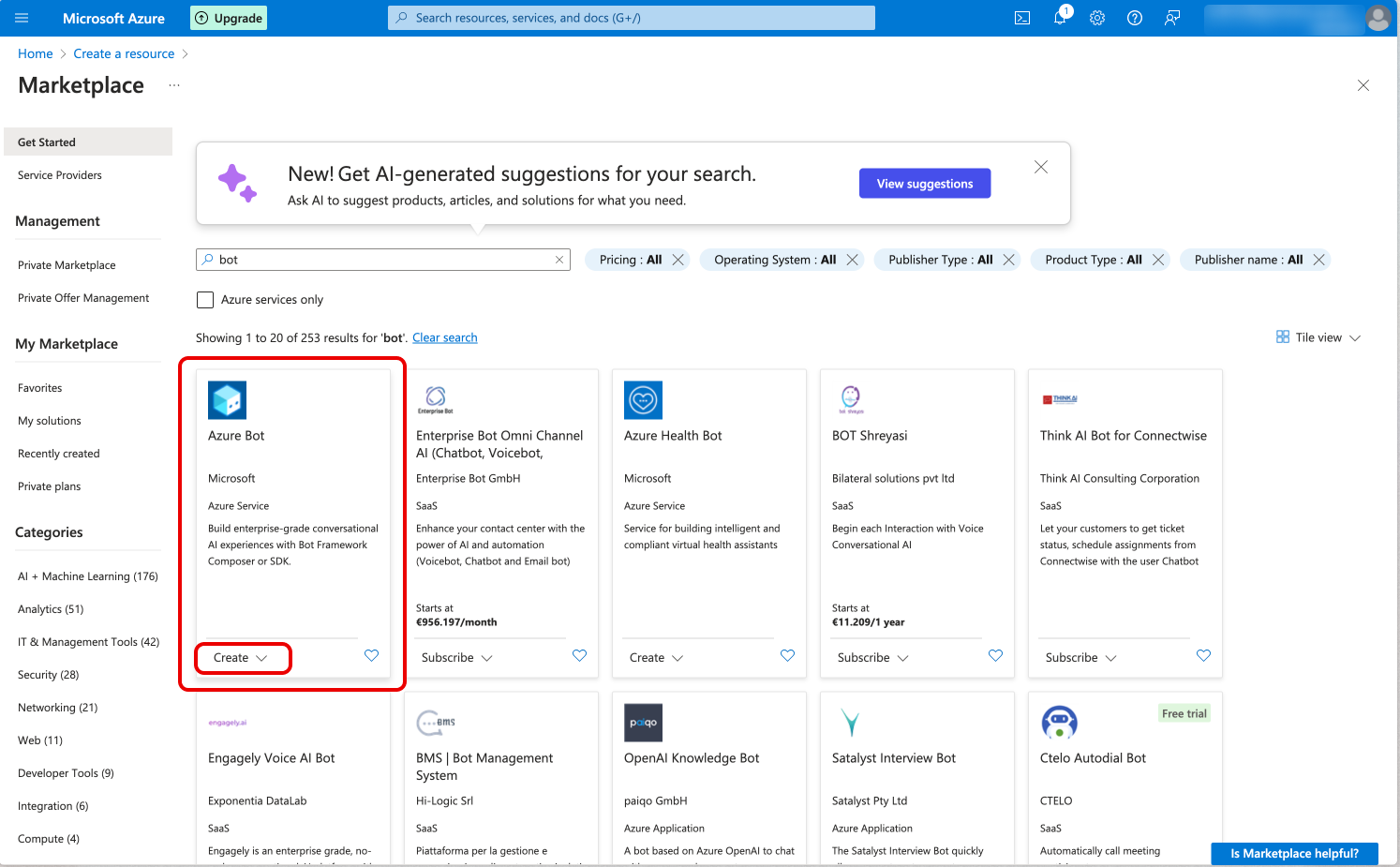Screen dimensions: 1400x867
Task: Open the Azure Bot card title
Action: [236, 436]
